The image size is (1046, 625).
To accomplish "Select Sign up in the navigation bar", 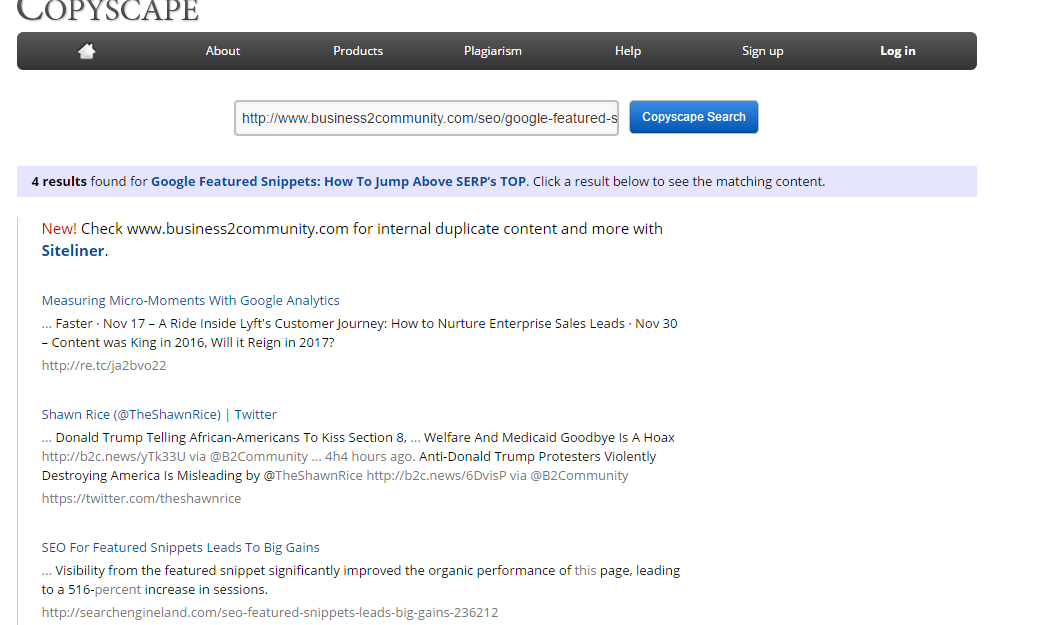I will tap(762, 51).
